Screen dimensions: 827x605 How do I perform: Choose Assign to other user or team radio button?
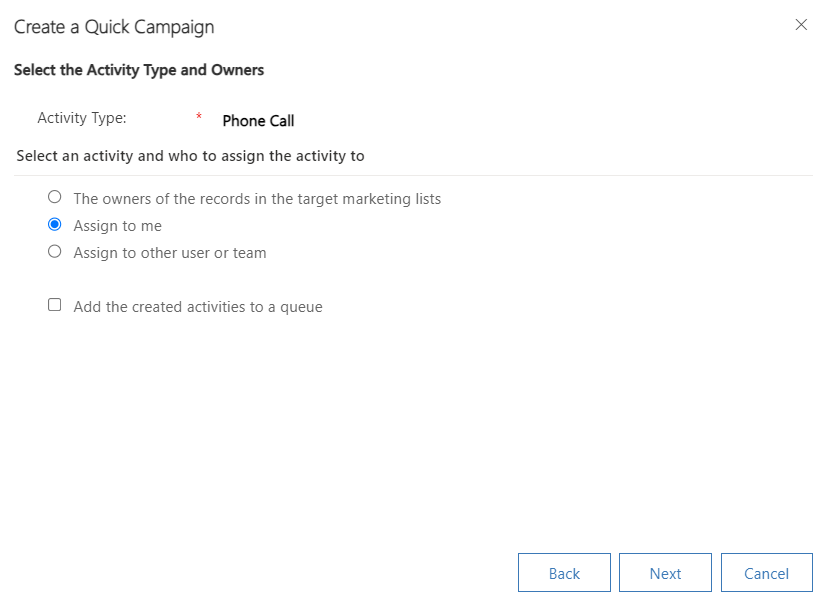(x=55, y=252)
